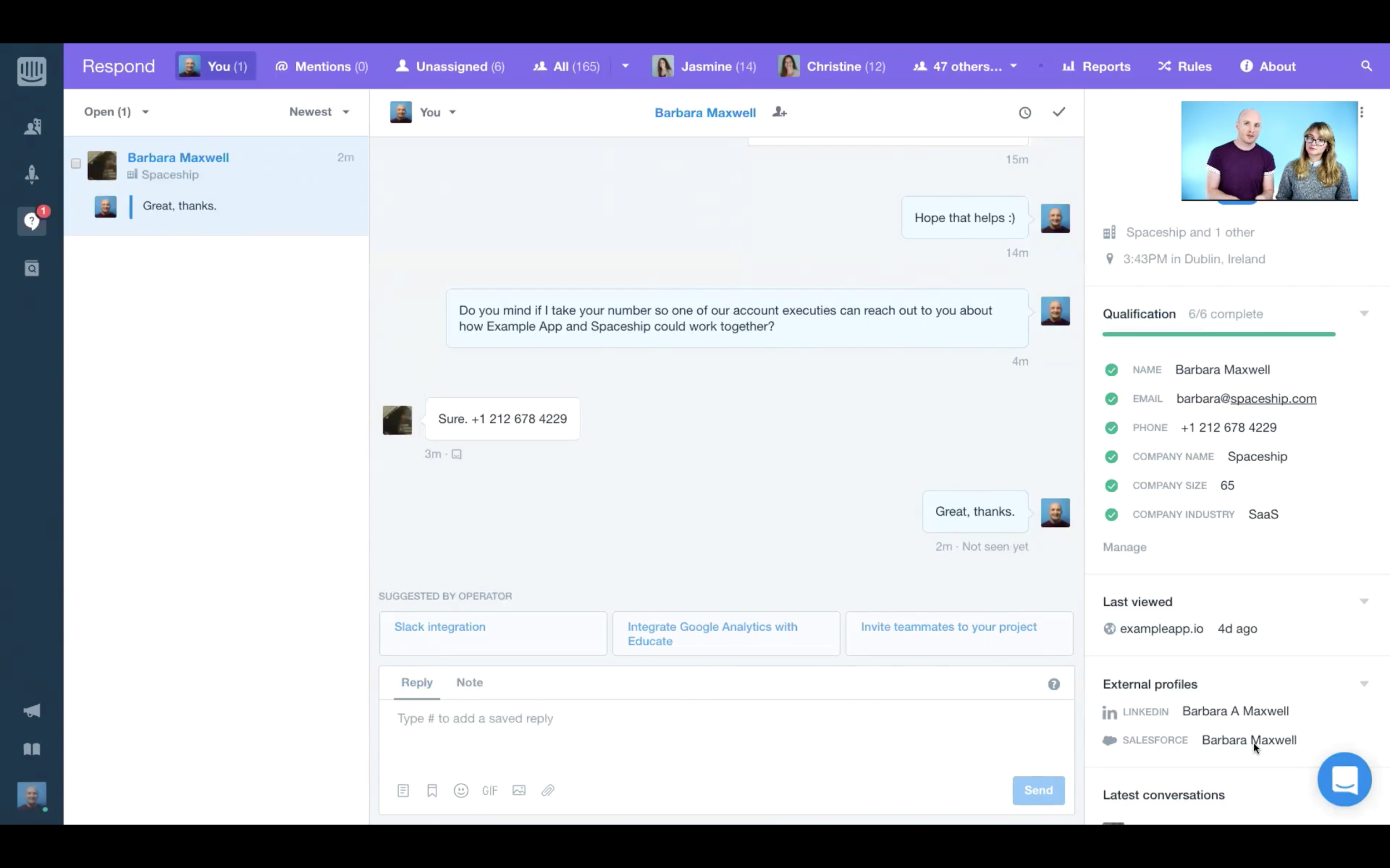Click Integrate Google Analytics with Educate suggestion
Screen dimensions: 1390x868
[726, 633]
